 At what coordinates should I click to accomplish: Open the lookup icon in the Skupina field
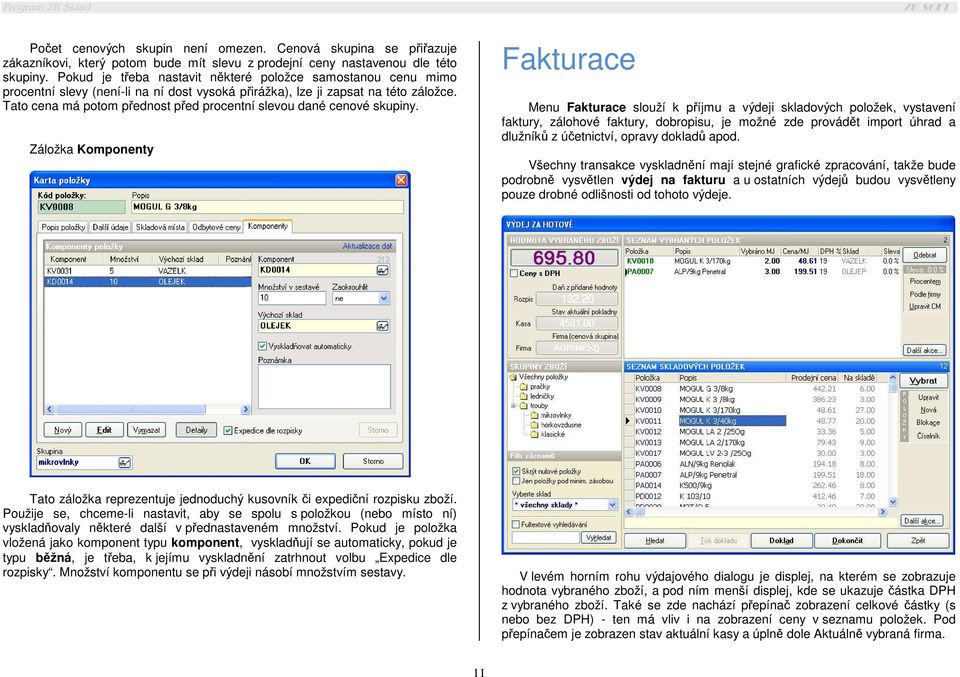click(x=124, y=463)
